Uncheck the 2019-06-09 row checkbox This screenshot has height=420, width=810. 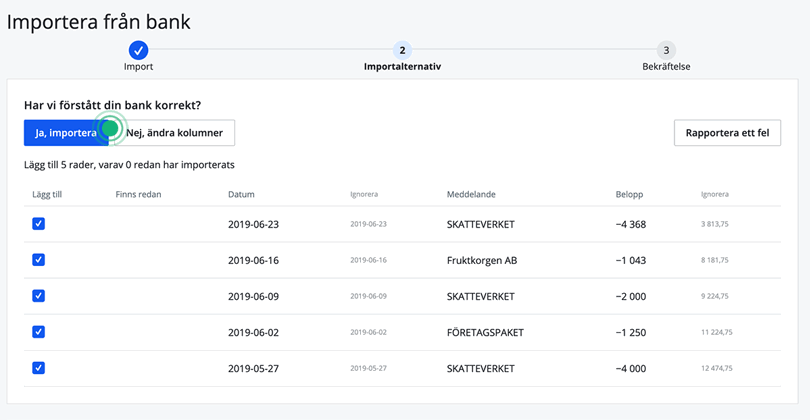[38, 296]
